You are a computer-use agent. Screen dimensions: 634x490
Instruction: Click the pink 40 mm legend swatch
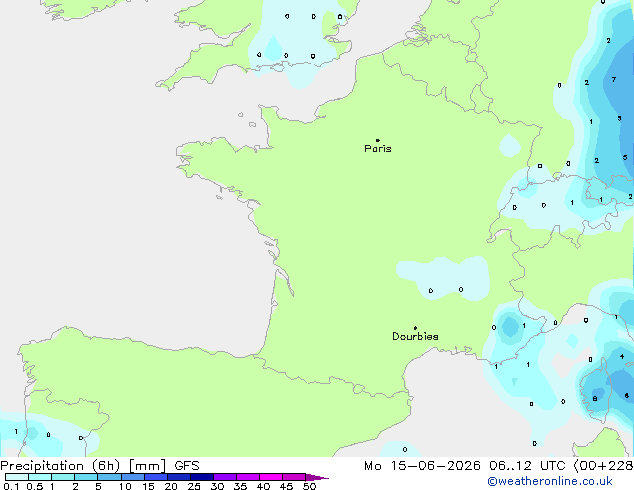[271, 477]
